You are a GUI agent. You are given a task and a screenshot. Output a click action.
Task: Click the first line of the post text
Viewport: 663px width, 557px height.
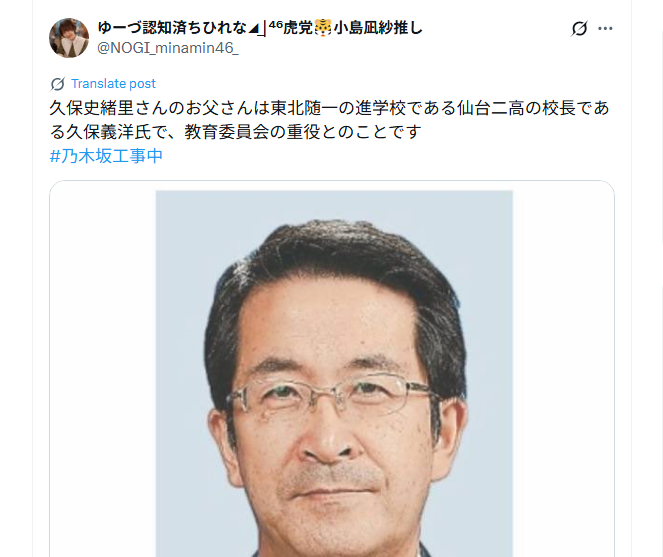tap(329, 108)
